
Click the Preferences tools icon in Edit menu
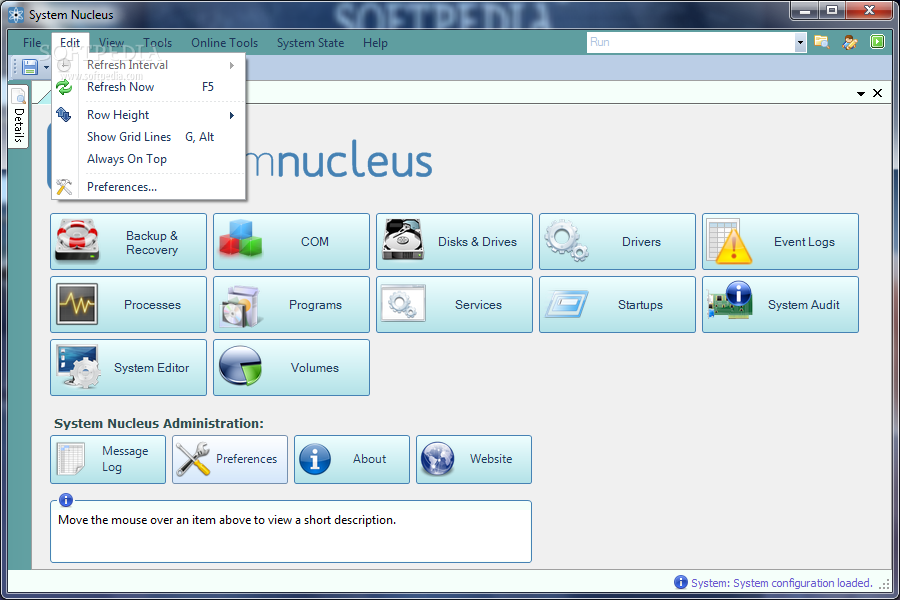(x=64, y=187)
